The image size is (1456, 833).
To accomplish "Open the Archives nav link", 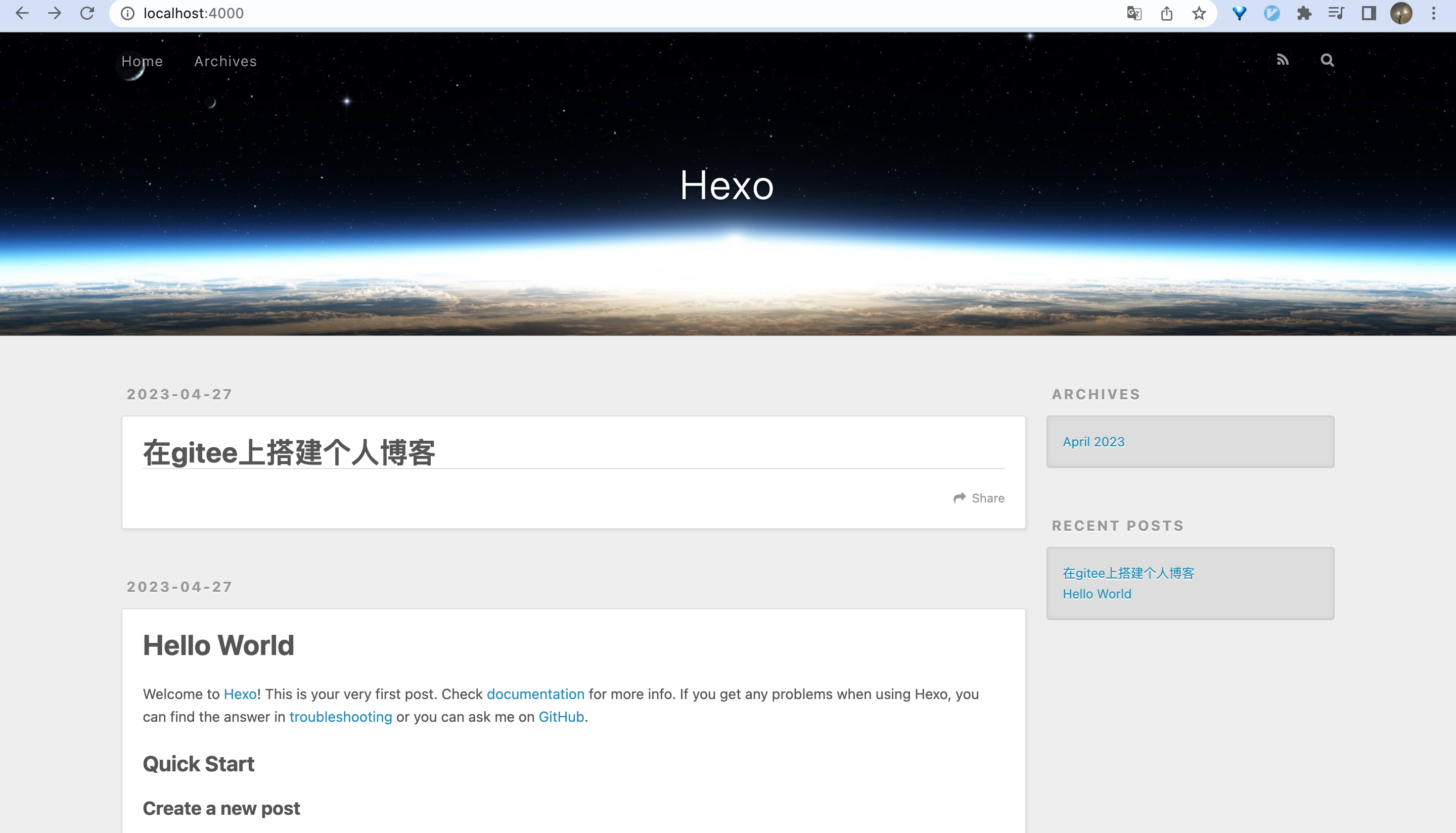I will (x=225, y=61).
